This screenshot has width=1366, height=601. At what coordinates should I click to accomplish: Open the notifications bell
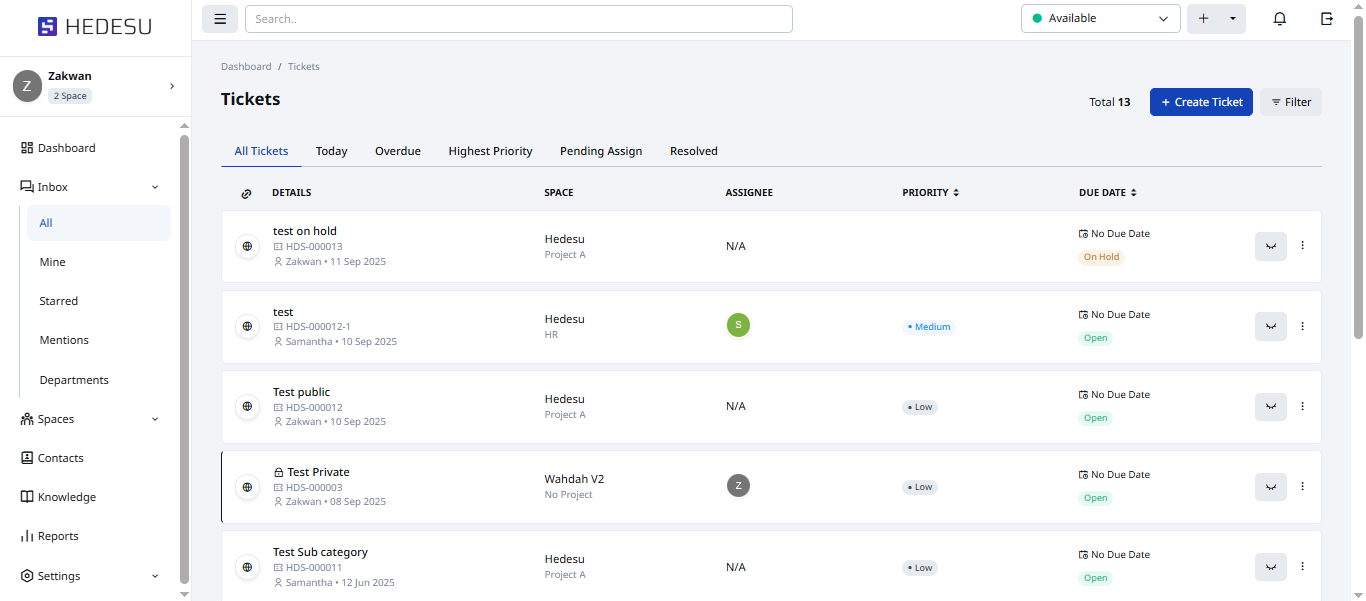1279,19
